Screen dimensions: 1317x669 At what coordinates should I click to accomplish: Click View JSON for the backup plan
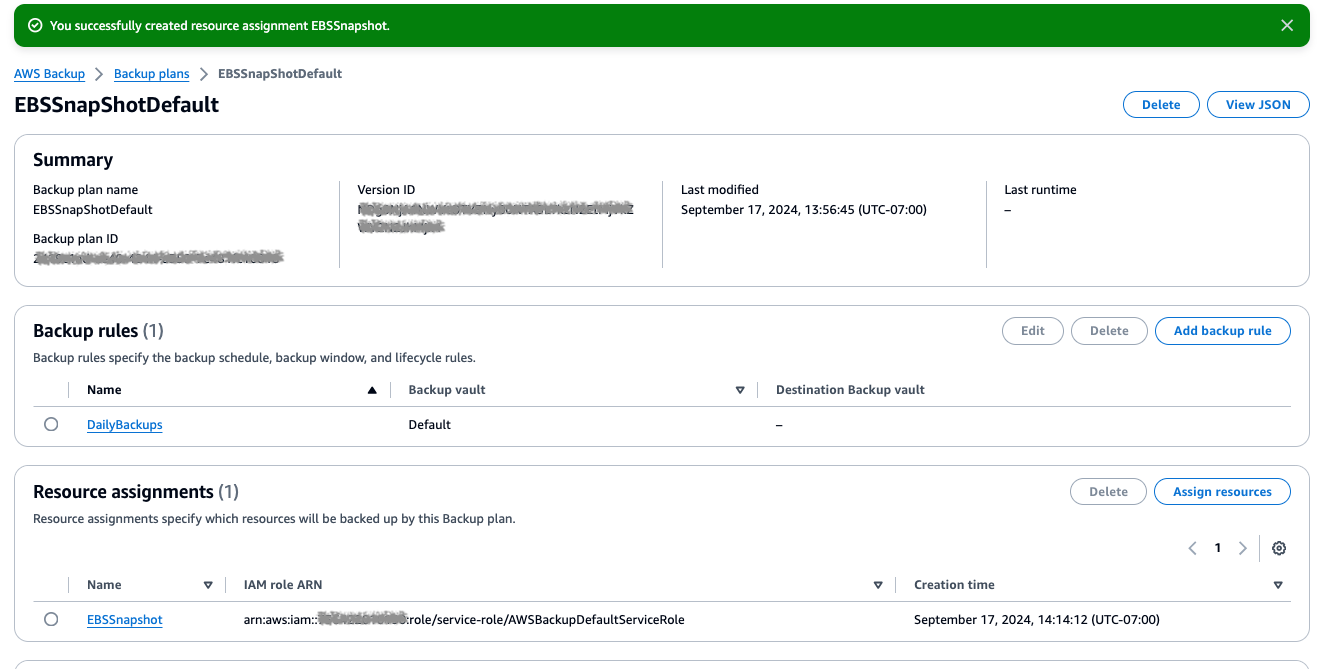[1258, 104]
